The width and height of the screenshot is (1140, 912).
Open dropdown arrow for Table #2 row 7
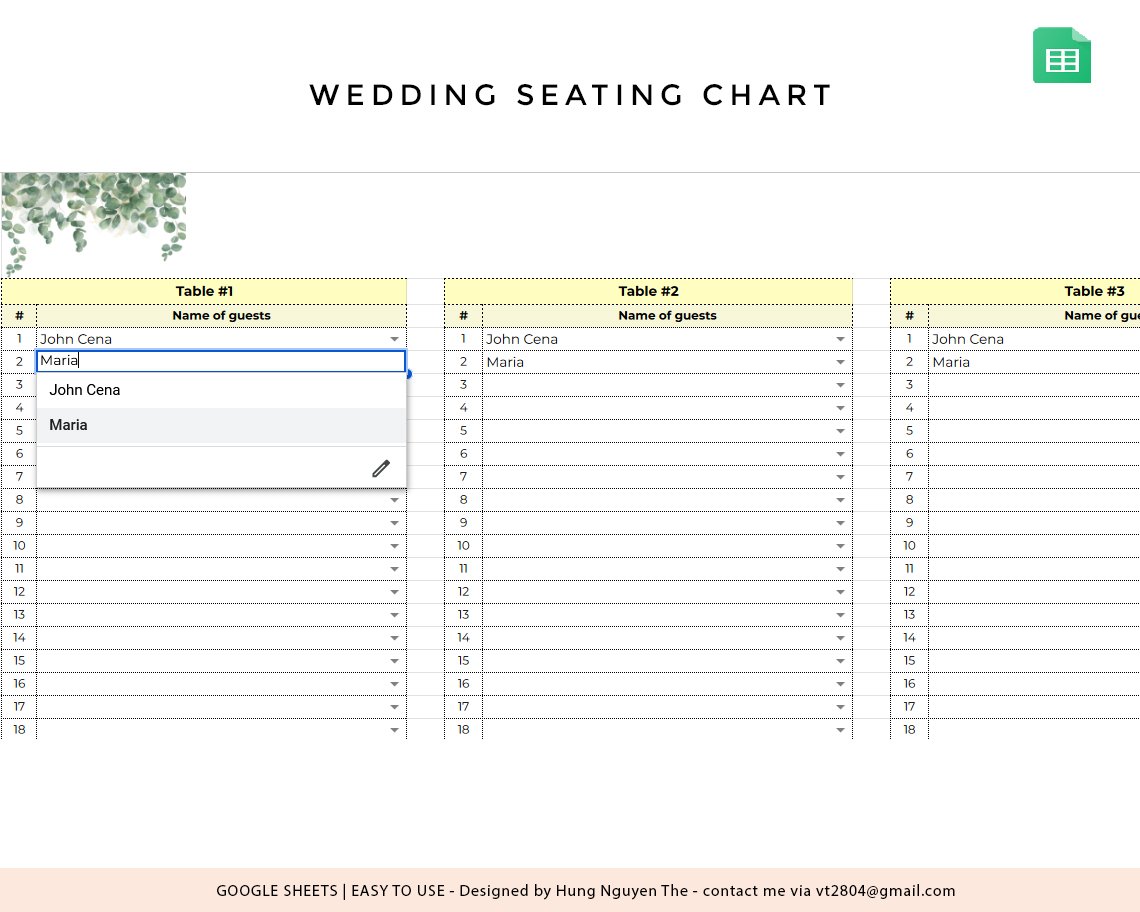(840, 477)
